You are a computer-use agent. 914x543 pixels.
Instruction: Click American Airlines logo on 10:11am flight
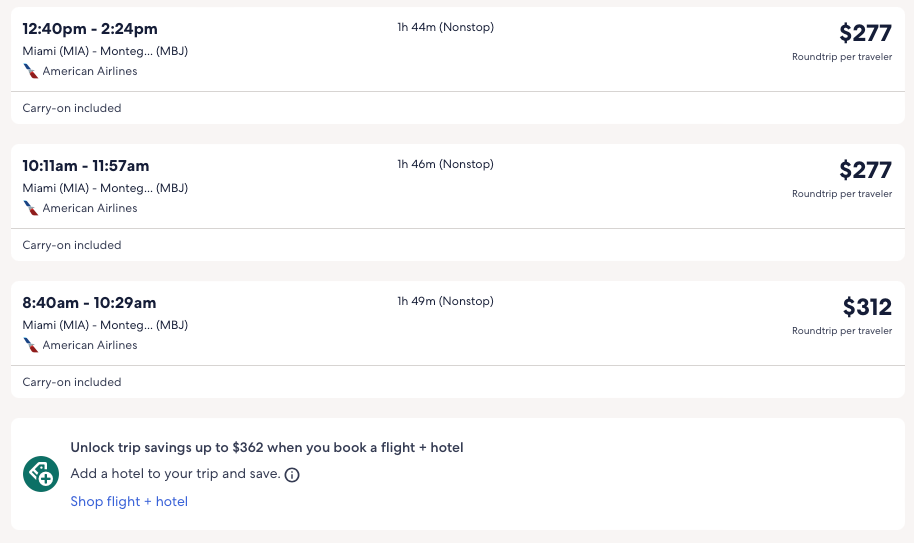click(31, 209)
